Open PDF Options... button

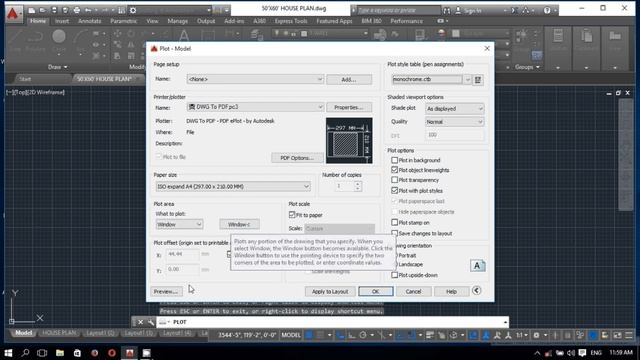297,158
